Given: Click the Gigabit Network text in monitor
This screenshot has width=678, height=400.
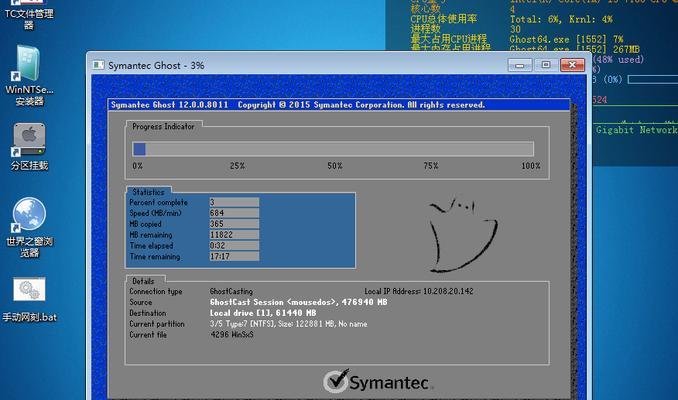Looking at the screenshot, I should click(x=636, y=130).
